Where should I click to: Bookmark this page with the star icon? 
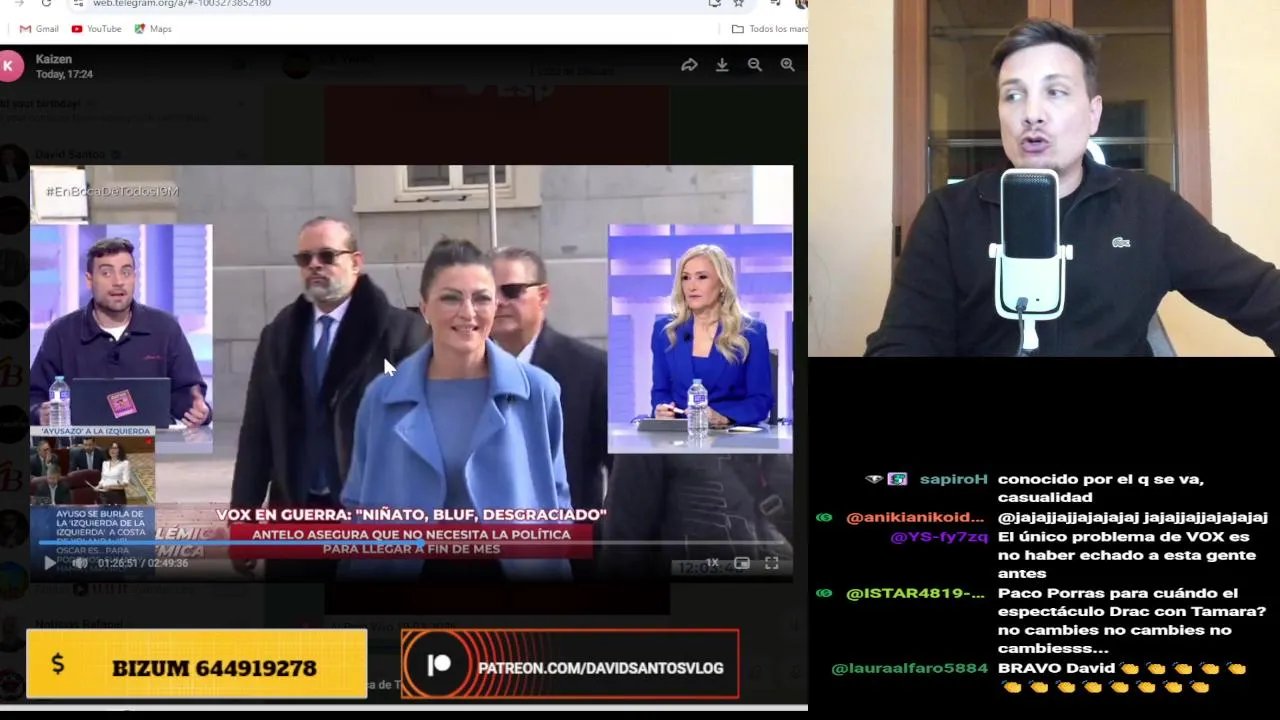pyautogui.click(x=738, y=4)
